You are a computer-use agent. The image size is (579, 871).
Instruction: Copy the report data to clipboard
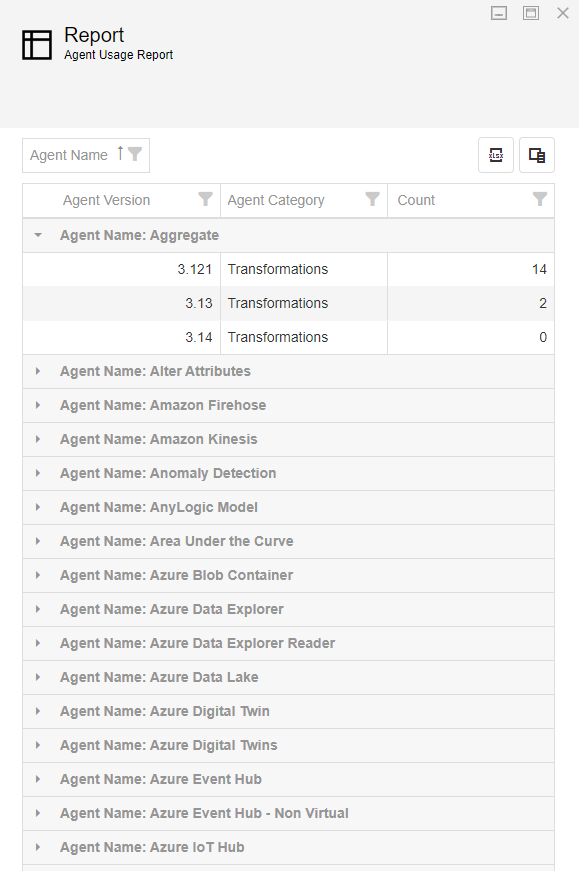point(536,155)
